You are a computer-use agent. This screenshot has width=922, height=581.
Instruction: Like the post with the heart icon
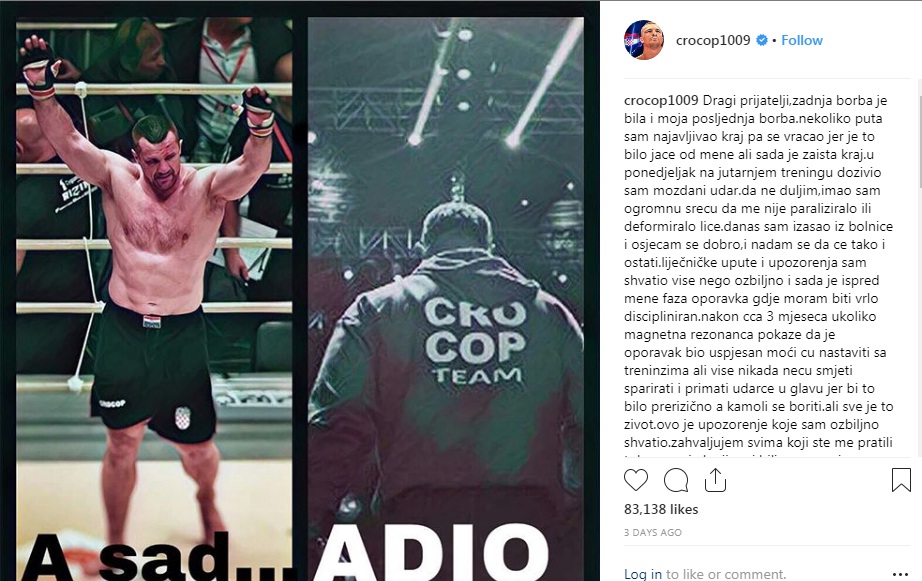(636, 480)
